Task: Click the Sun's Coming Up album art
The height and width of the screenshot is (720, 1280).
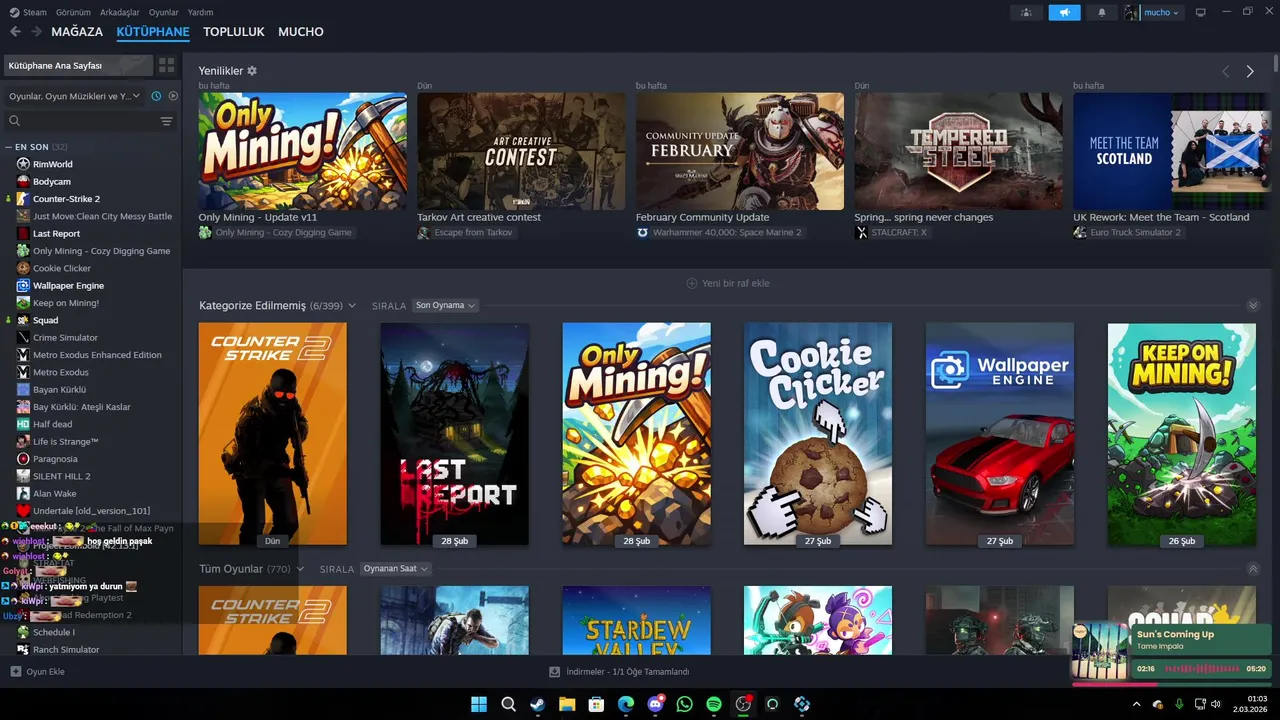Action: [x=1100, y=652]
